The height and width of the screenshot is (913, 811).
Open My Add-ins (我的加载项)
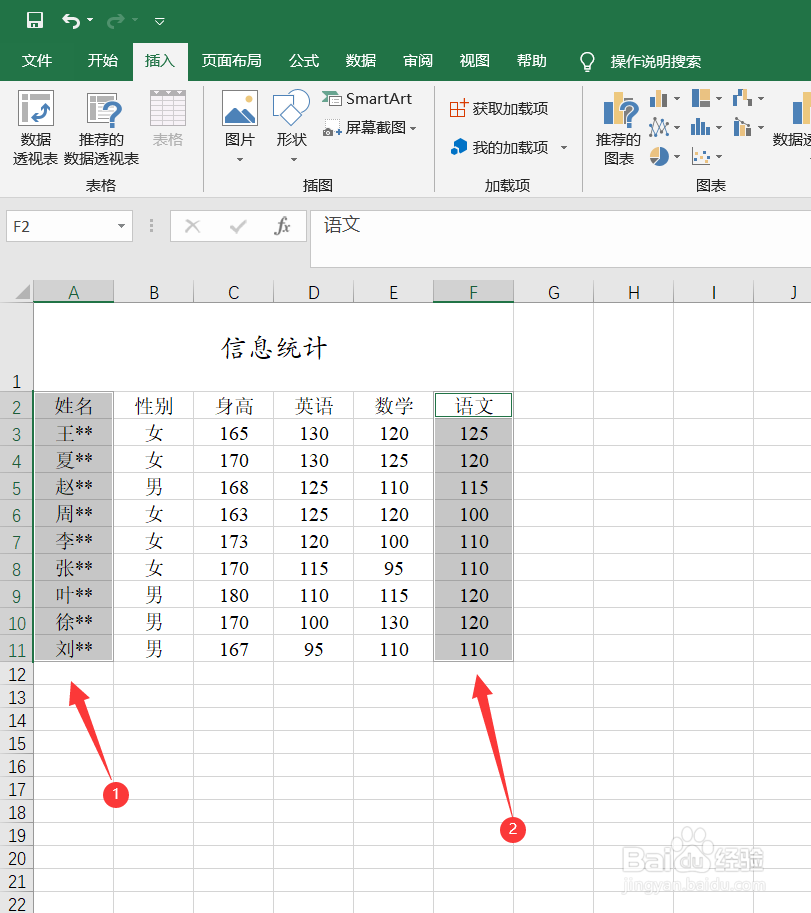click(x=499, y=147)
